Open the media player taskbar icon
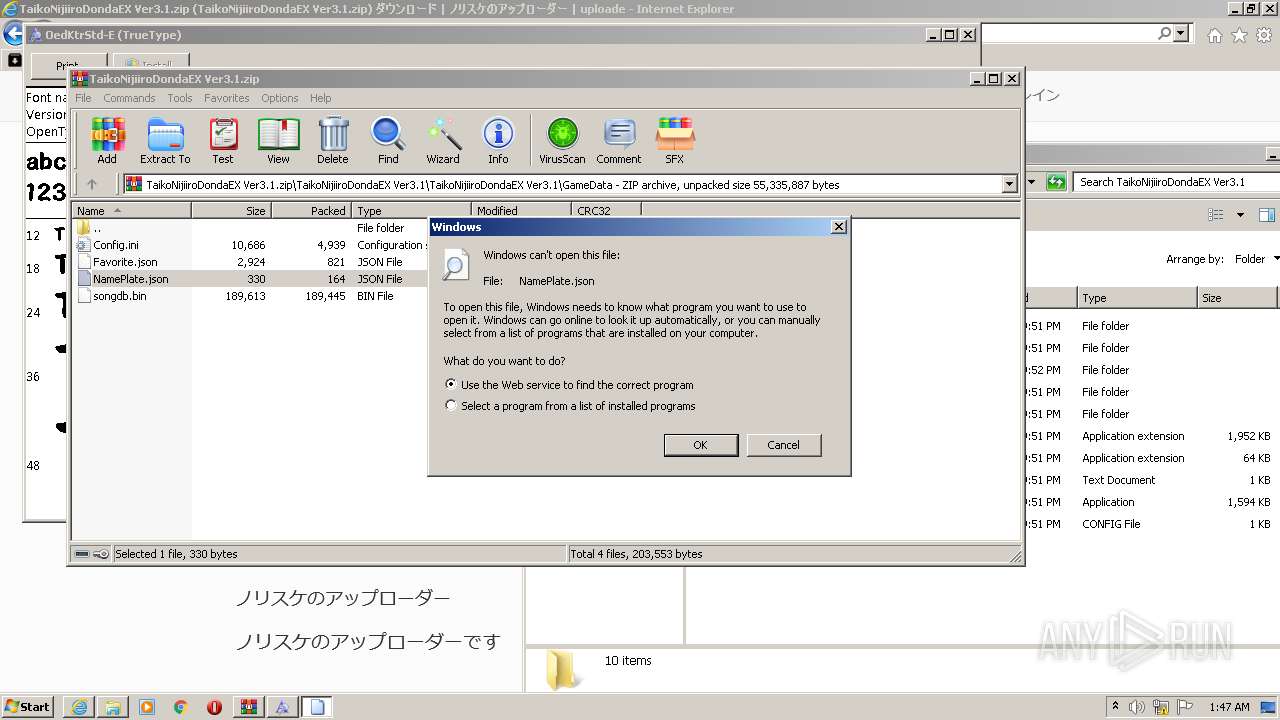 pyautogui.click(x=147, y=707)
